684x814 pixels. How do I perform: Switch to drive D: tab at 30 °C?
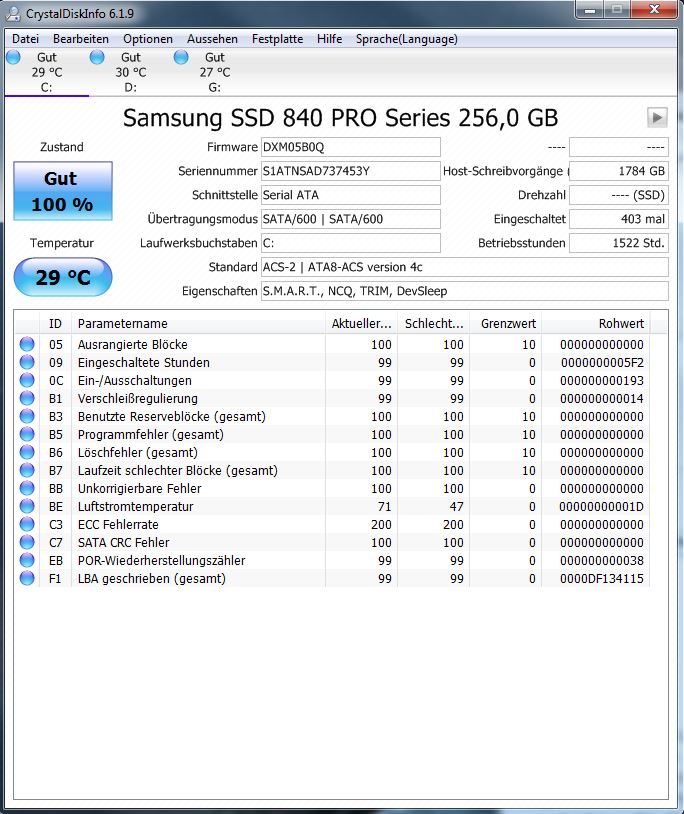pos(131,72)
